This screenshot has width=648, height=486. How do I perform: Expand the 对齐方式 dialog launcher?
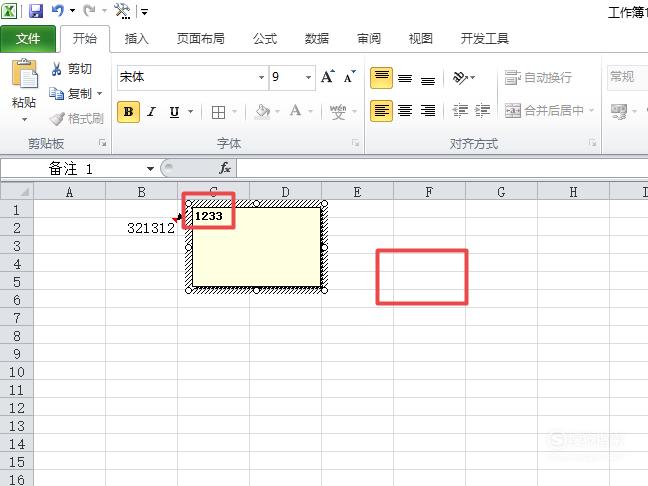(593, 143)
